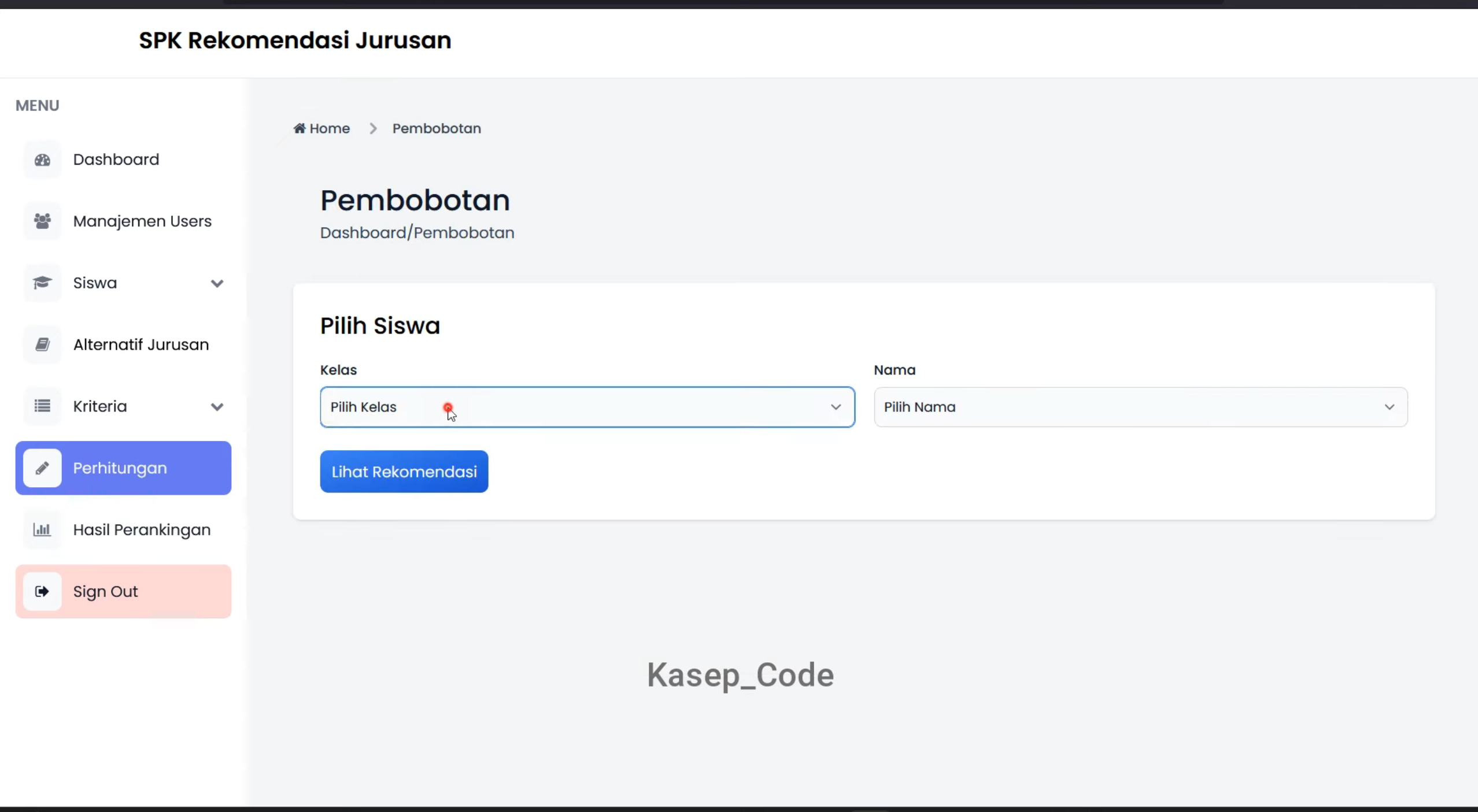Click the Lihat Rekomendasi button
This screenshot has width=1478, height=812.
point(404,472)
